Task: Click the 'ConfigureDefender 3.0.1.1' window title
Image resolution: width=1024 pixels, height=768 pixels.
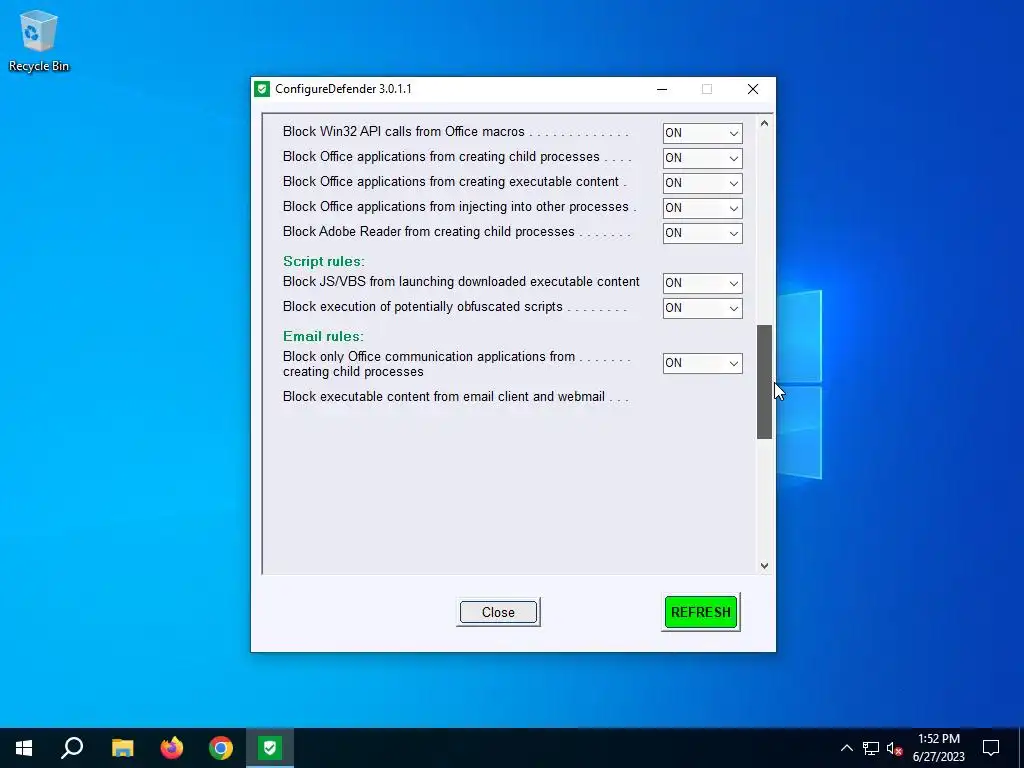Action: (344, 89)
